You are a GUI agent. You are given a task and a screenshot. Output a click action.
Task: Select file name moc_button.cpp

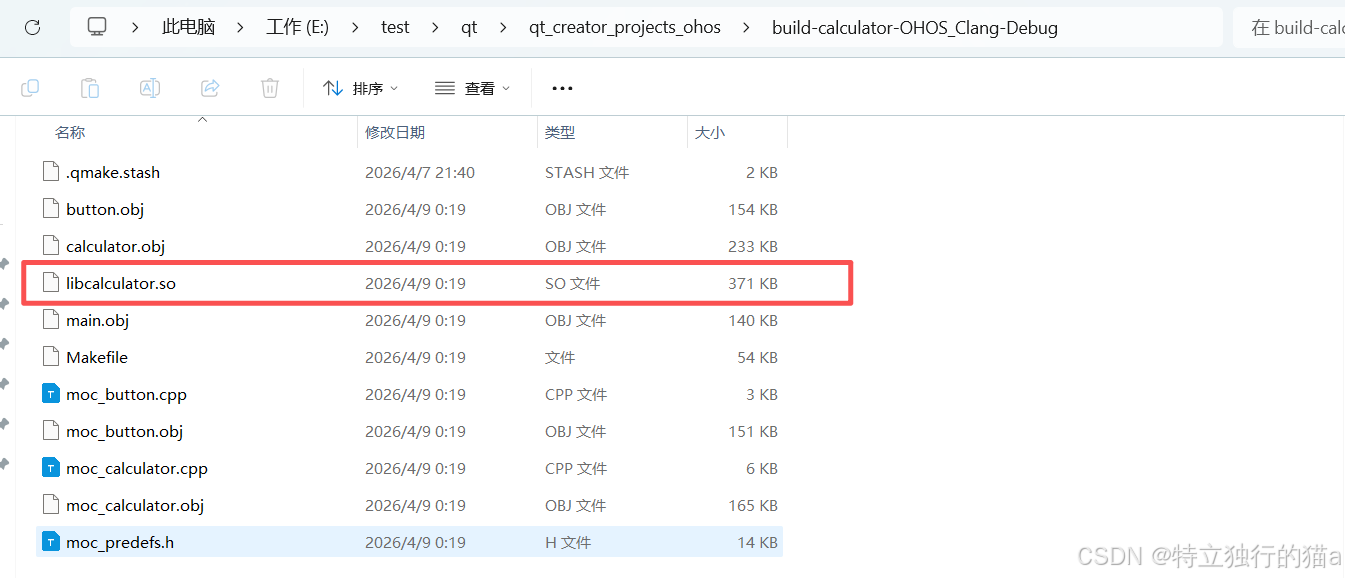pos(126,394)
